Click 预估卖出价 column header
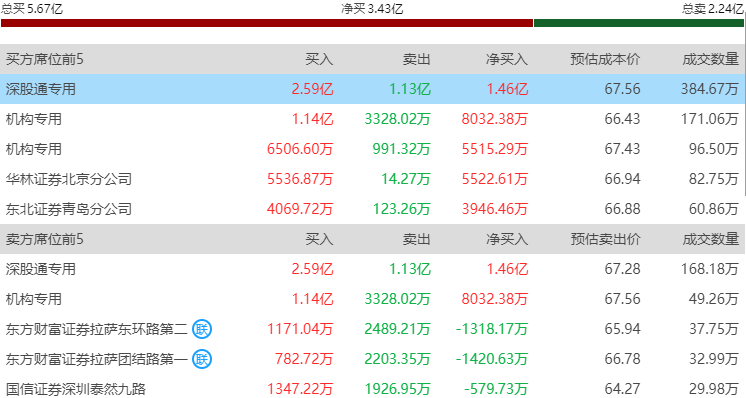Viewport: 746px width, 398px height. pos(605,239)
